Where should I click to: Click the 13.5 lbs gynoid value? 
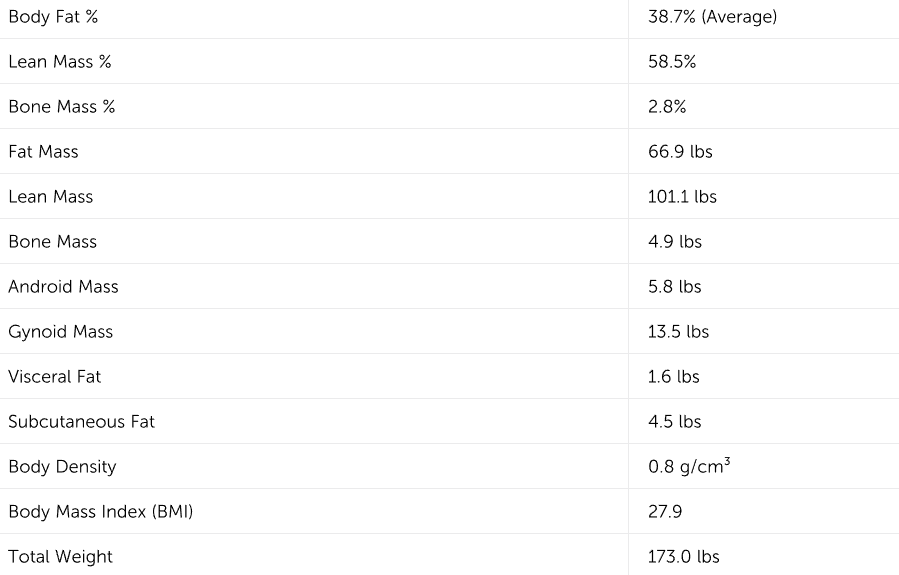point(679,331)
